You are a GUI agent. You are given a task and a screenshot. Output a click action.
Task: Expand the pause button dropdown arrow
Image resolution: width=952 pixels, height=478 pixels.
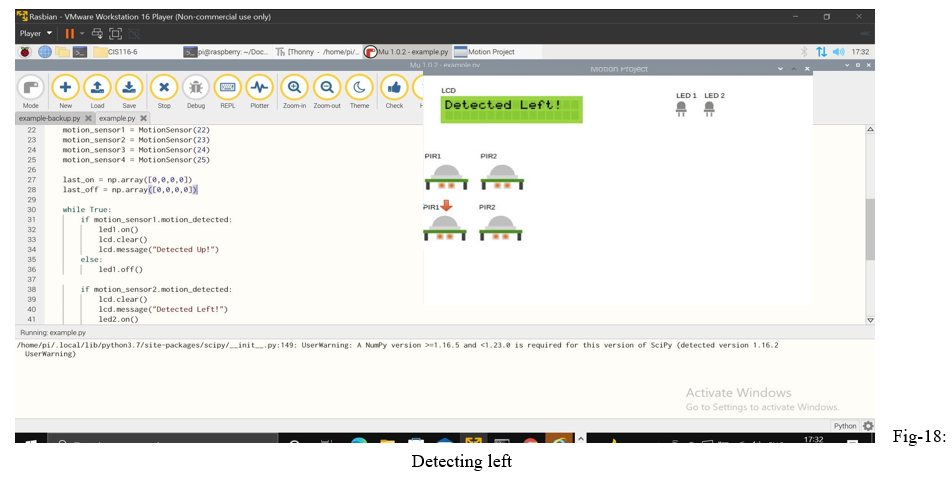(x=84, y=33)
